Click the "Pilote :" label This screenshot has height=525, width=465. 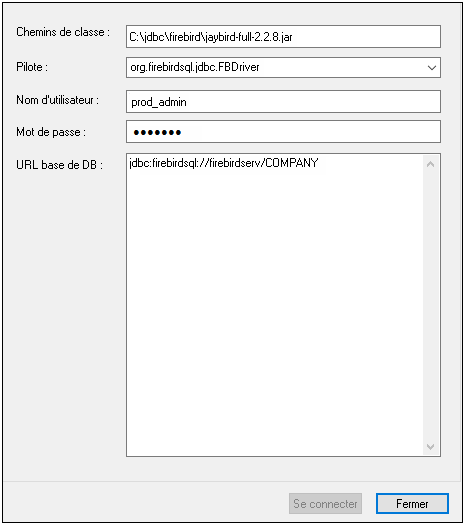tap(32, 67)
